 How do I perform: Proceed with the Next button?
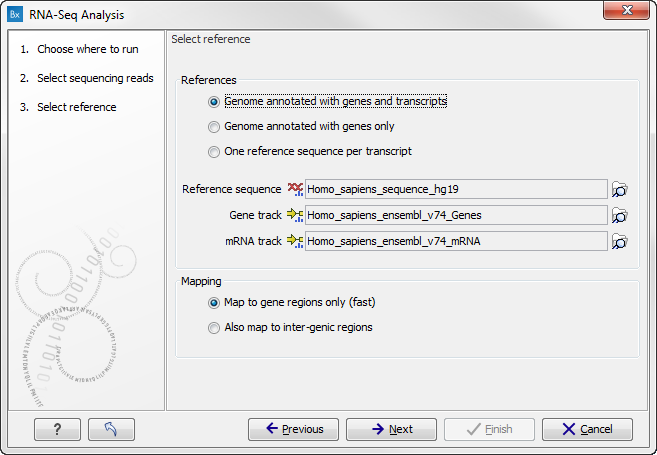tap(391, 429)
